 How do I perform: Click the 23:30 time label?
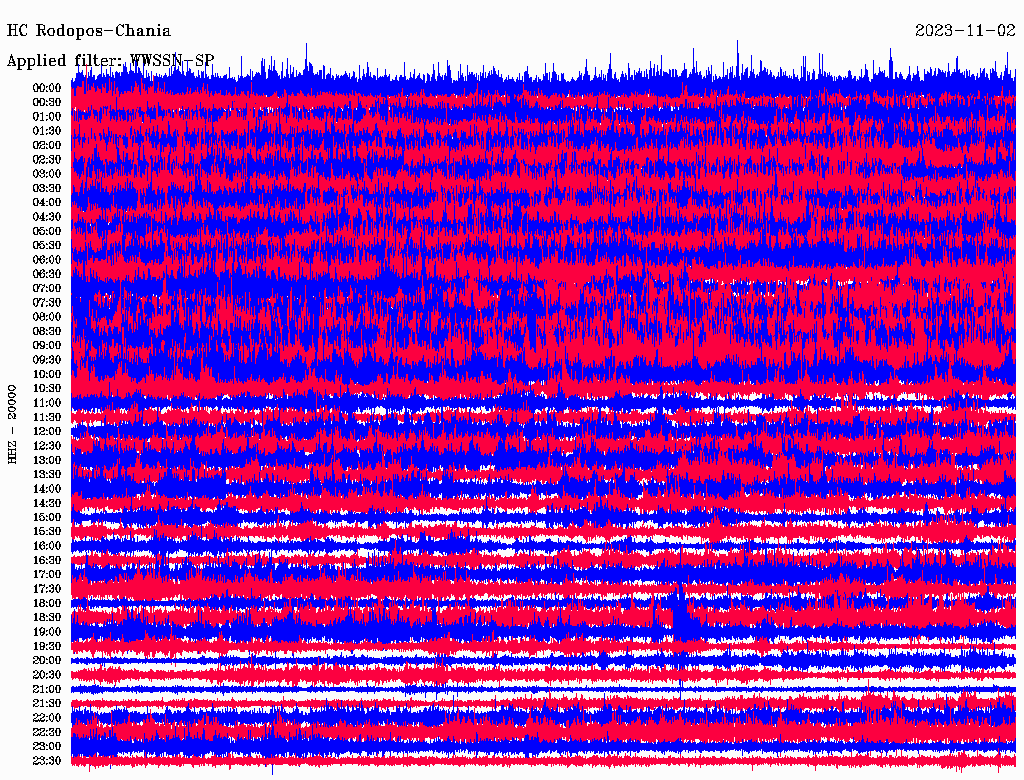[47, 761]
